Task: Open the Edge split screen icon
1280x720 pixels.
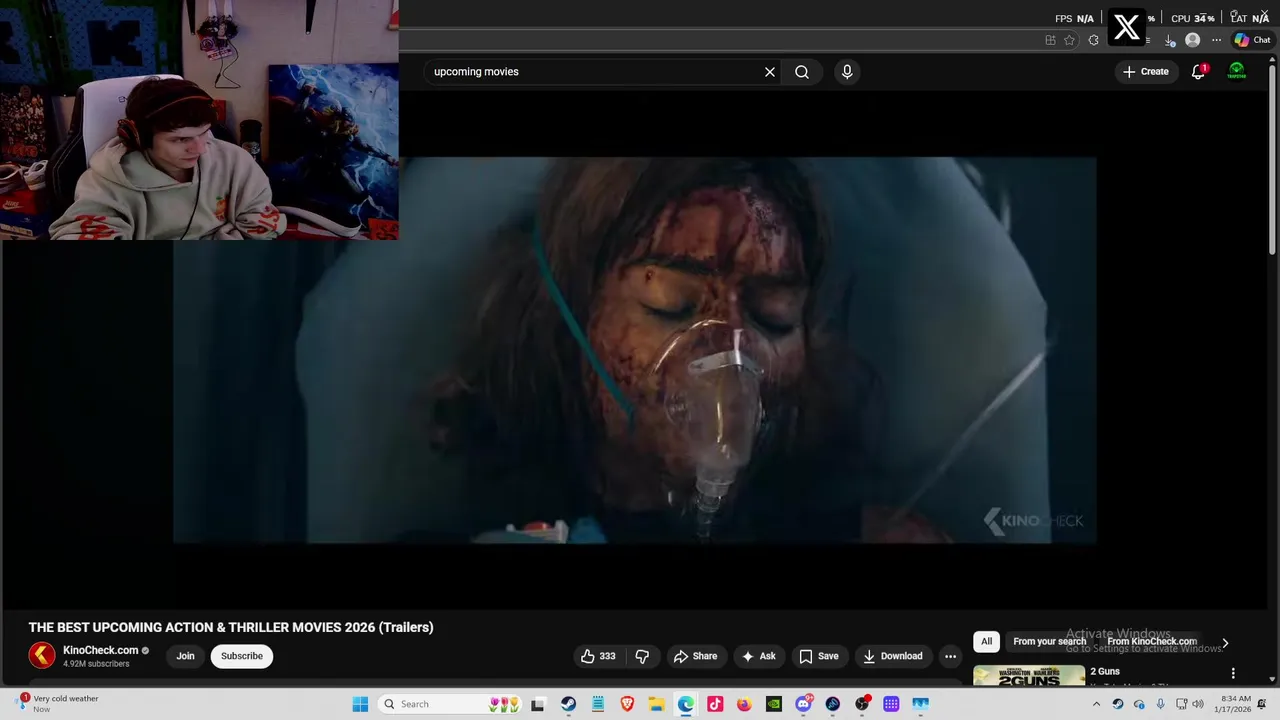Action: [x=1050, y=40]
